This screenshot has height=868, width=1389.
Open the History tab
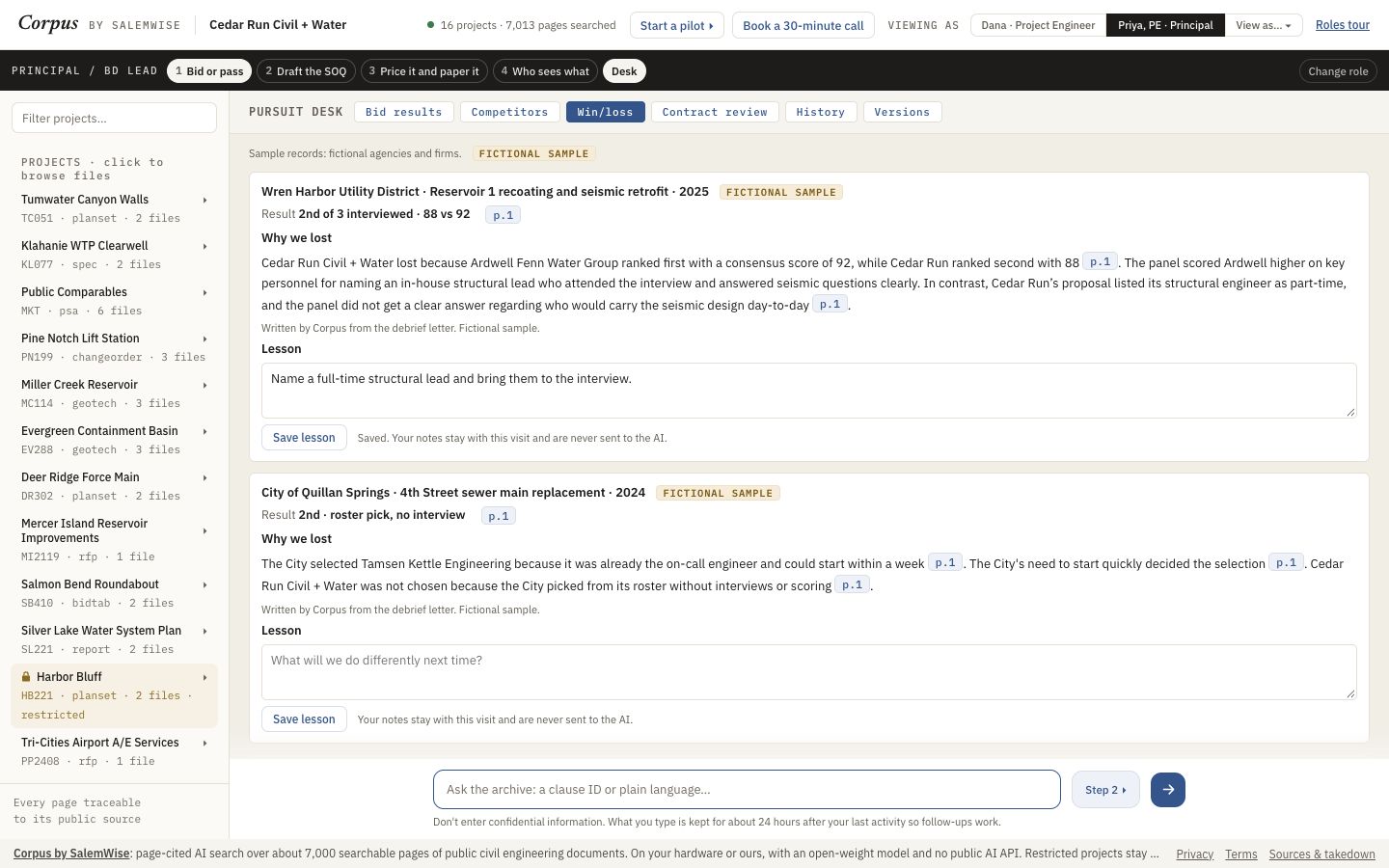click(821, 112)
